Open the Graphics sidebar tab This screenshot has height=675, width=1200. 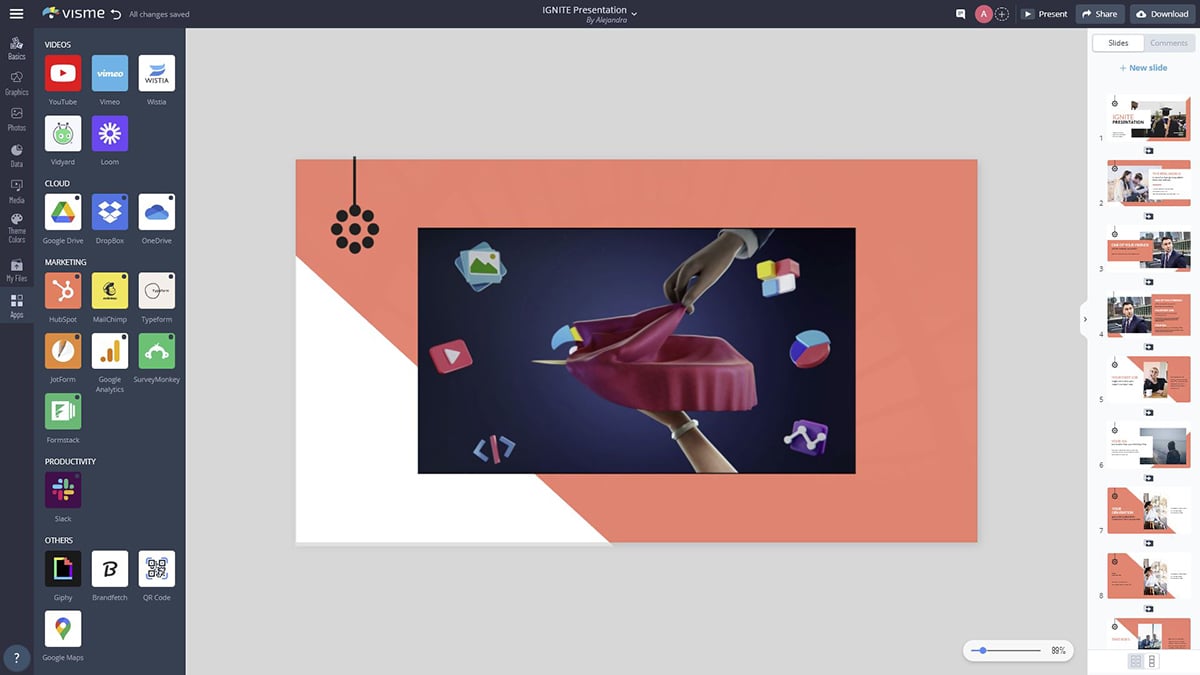point(16,83)
